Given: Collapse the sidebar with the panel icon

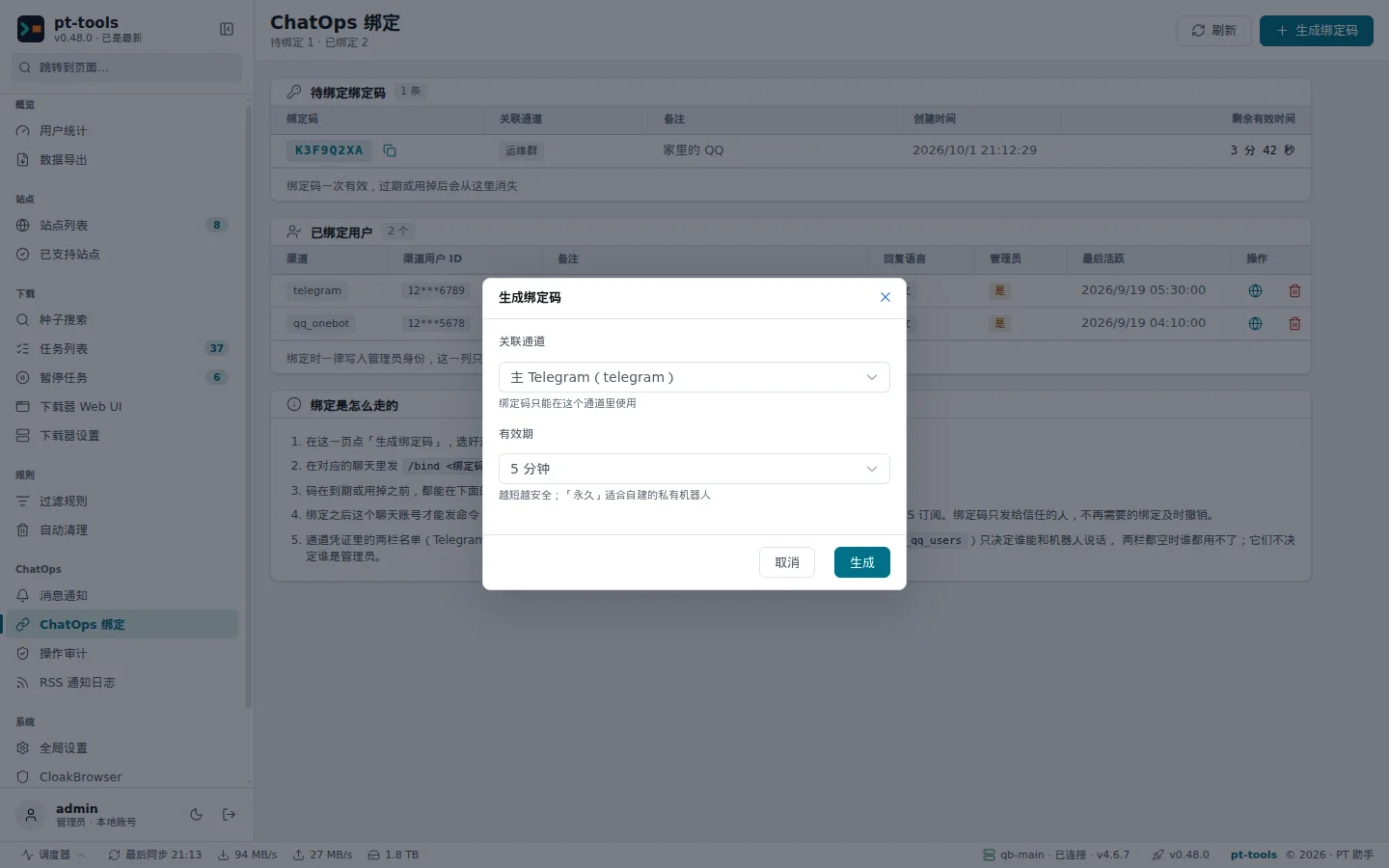Looking at the screenshot, I should tap(227, 29).
